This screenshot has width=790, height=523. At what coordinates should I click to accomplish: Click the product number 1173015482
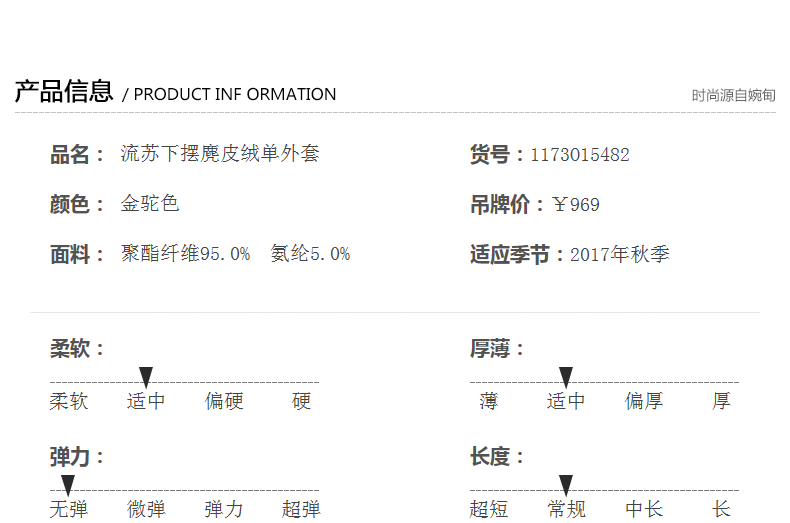click(580, 155)
